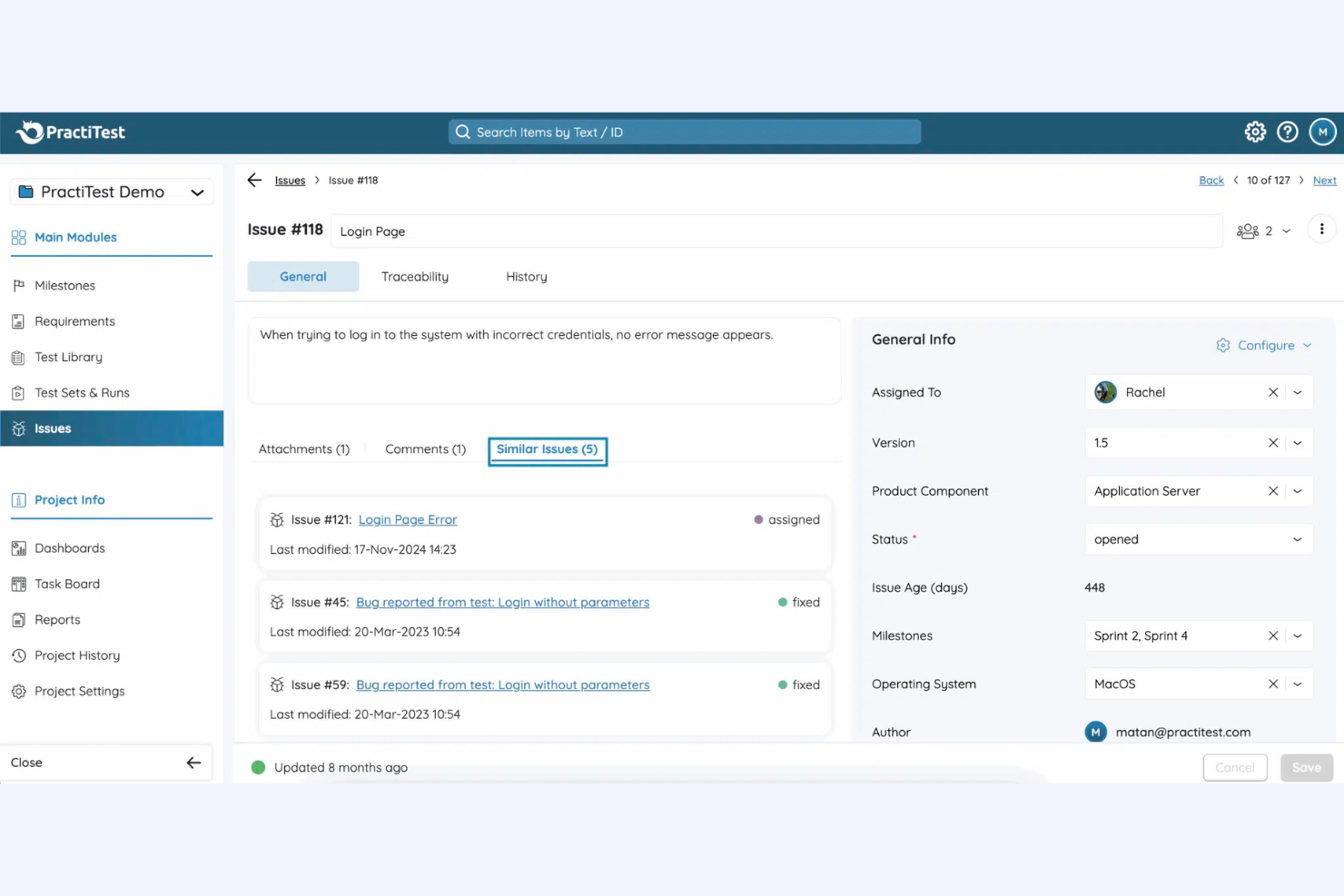Open the settings gear in the top bar
The width and height of the screenshot is (1344, 896).
click(x=1255, y=132)
